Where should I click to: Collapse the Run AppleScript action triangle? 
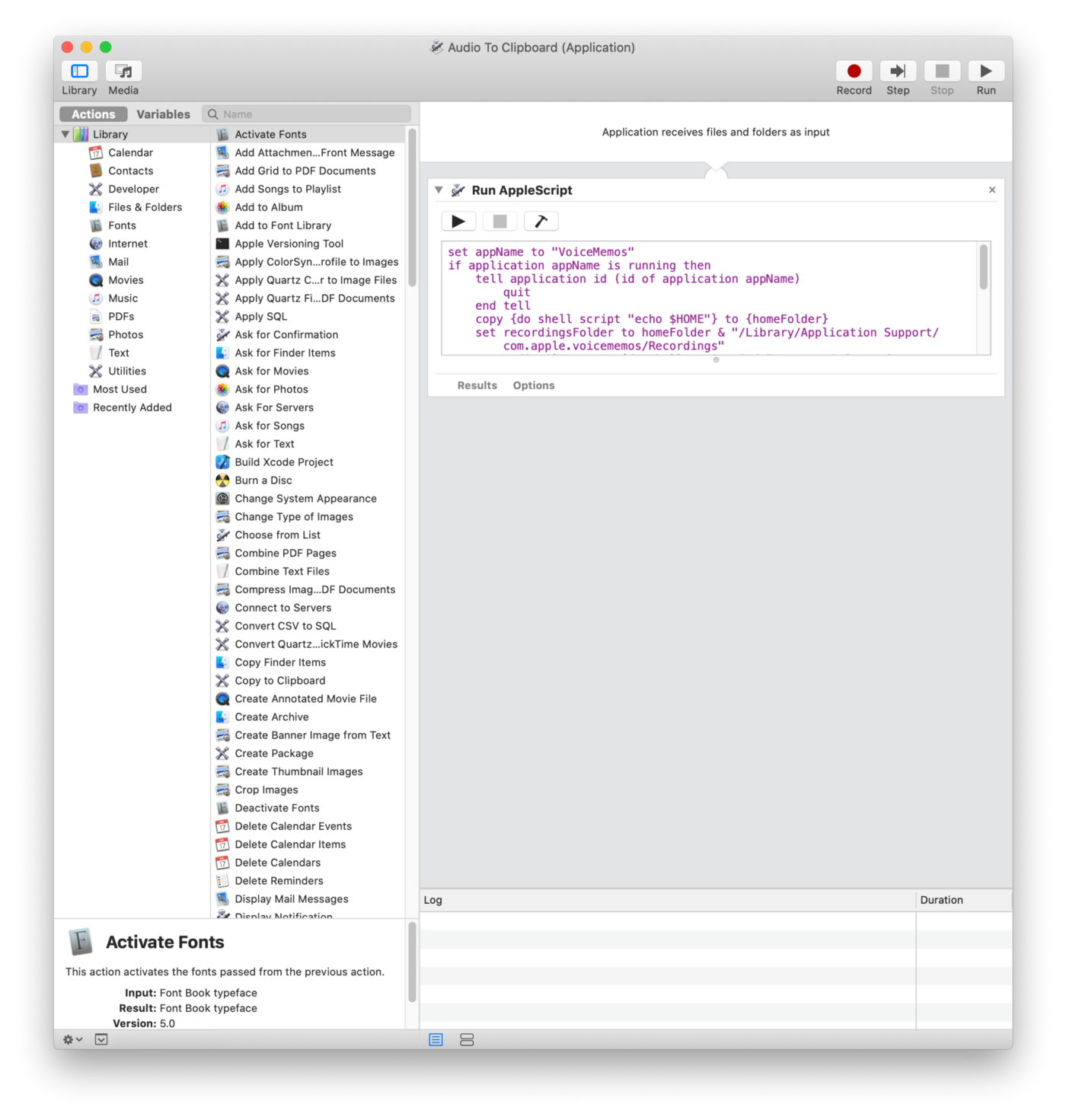pyautogui.click(x=439, y=190)
